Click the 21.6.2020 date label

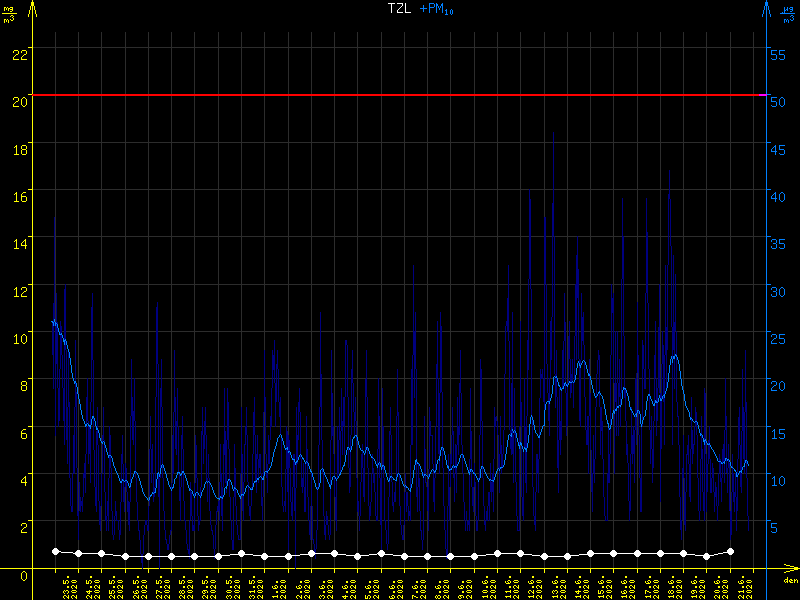[743, 585]
